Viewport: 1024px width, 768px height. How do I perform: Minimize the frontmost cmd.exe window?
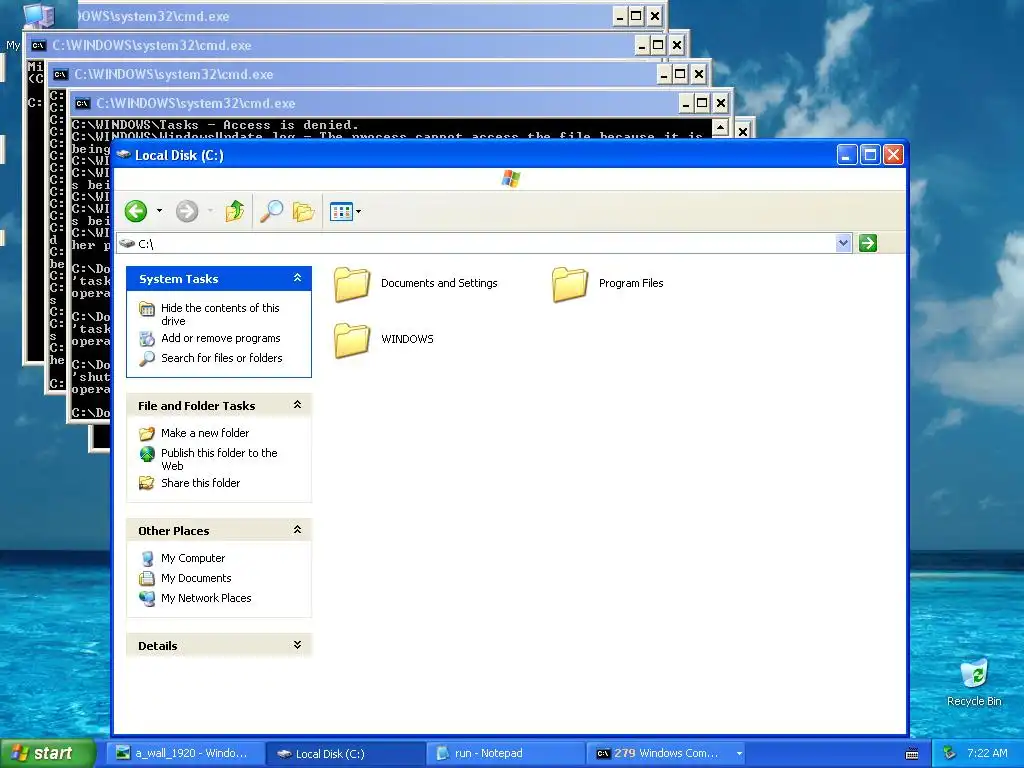click(685, 103)
